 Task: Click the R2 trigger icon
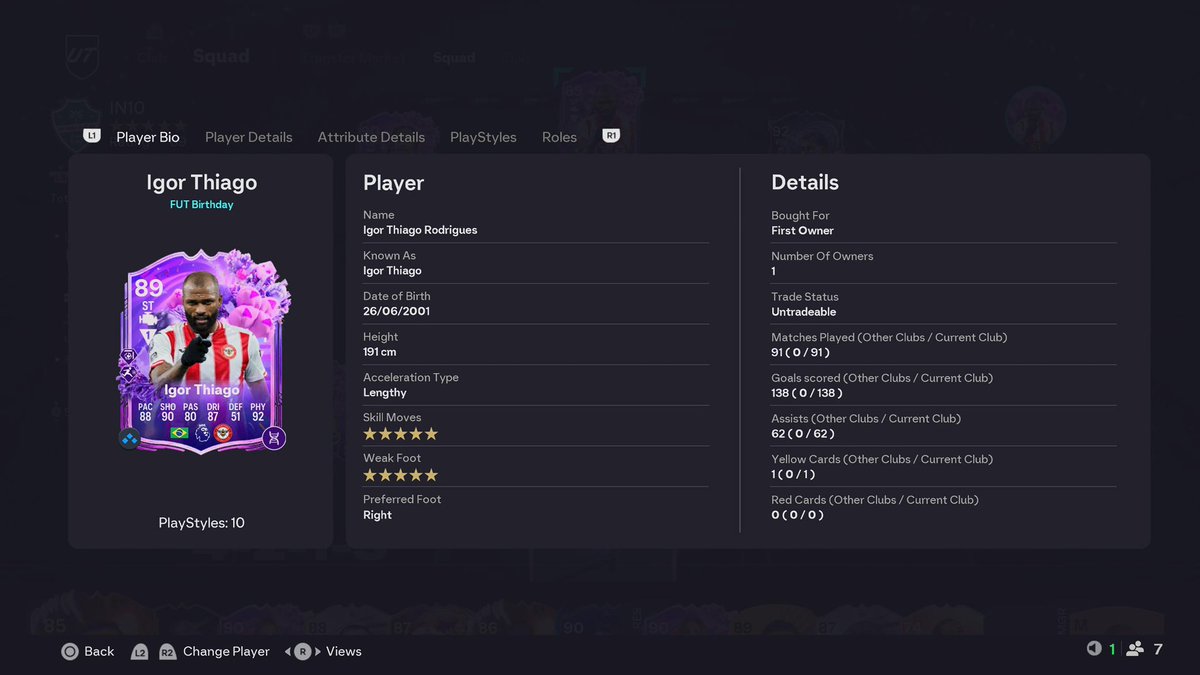click(167, 651)
